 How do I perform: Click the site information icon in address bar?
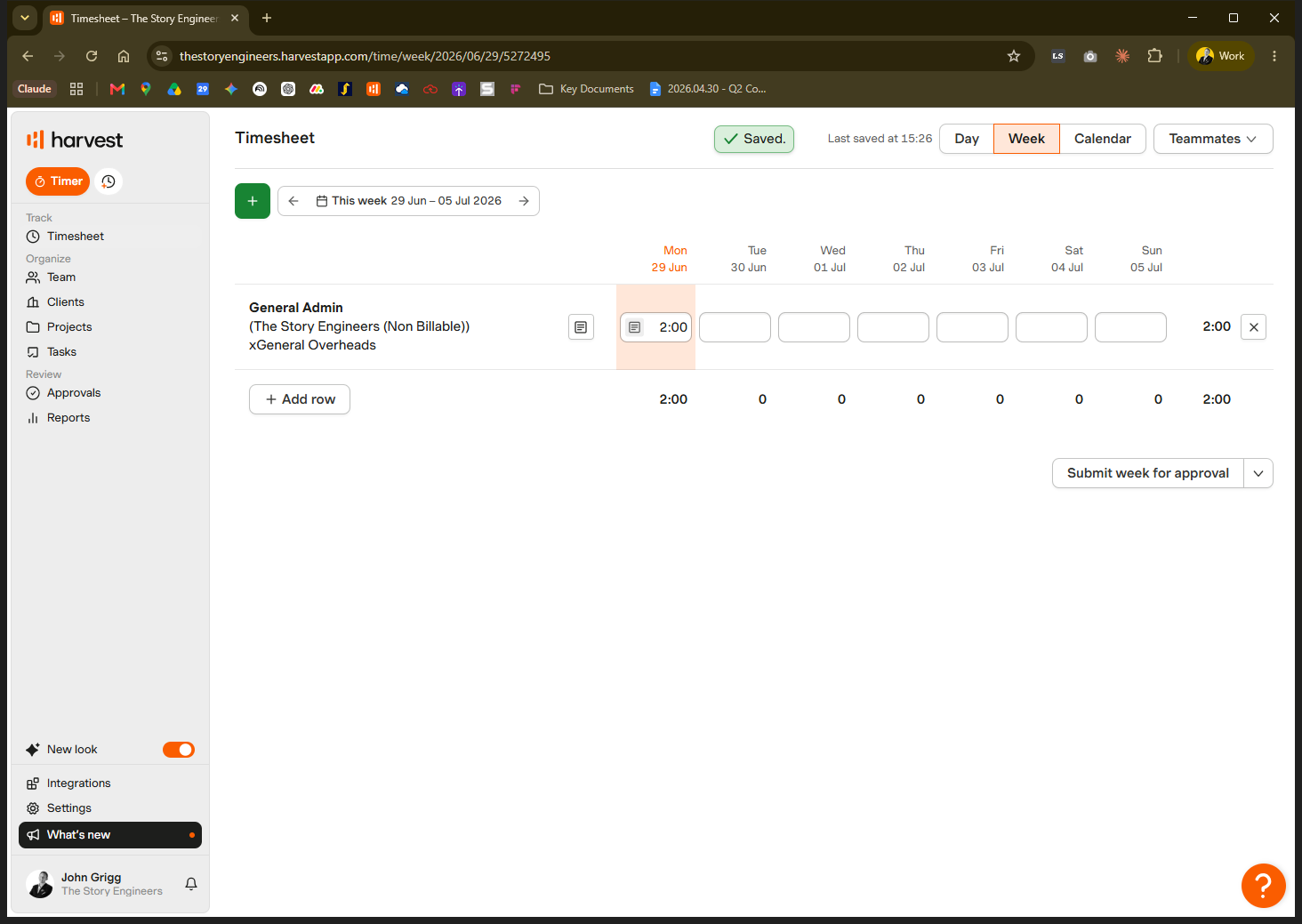point(162,56)
